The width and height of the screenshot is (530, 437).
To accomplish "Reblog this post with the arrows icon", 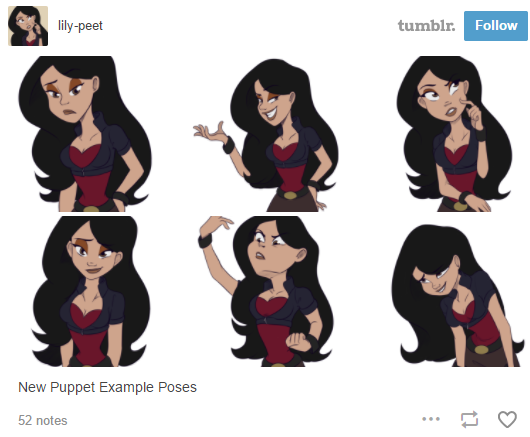I will 469,419.
